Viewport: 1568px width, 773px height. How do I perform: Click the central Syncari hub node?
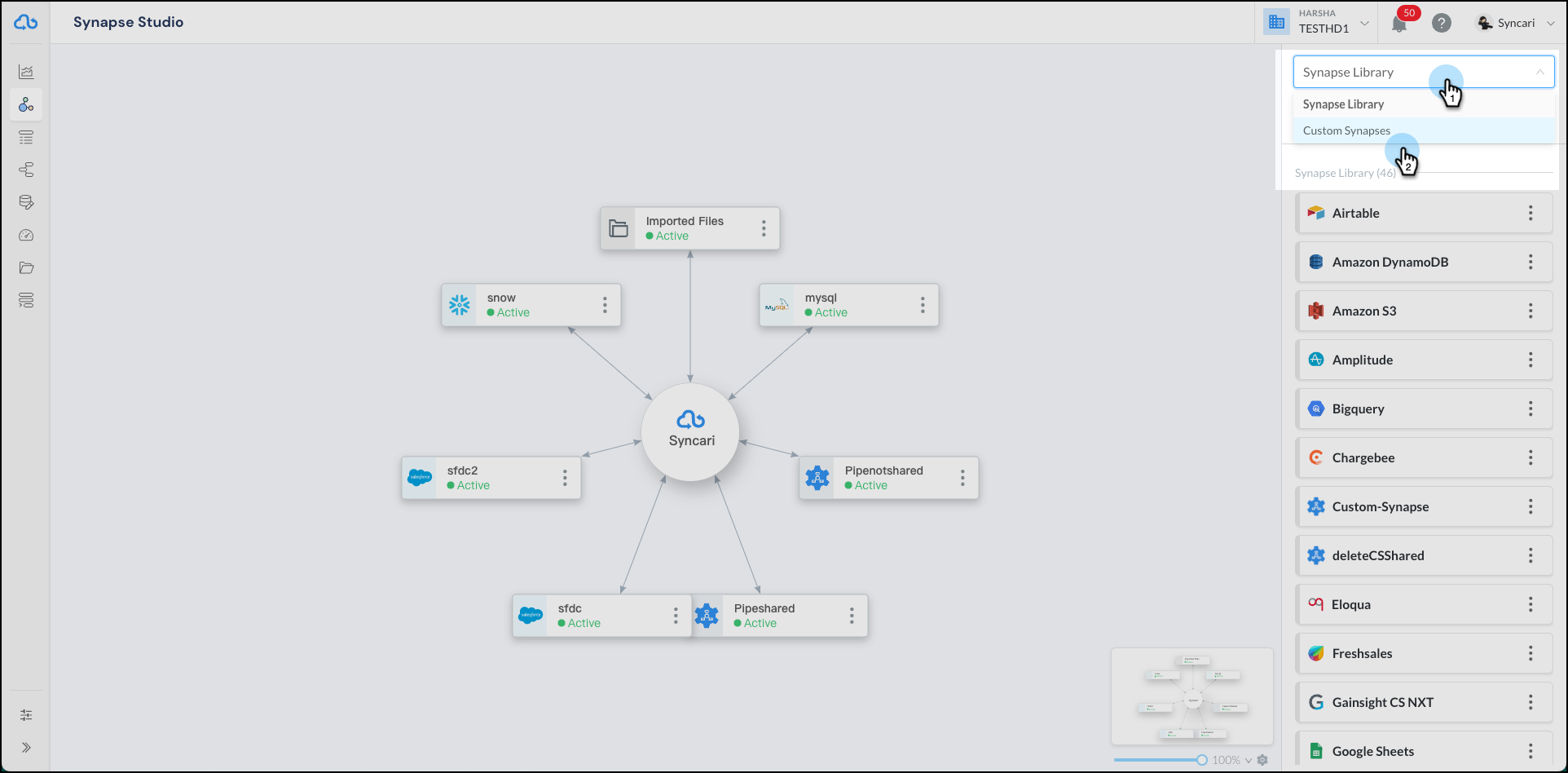690,432
